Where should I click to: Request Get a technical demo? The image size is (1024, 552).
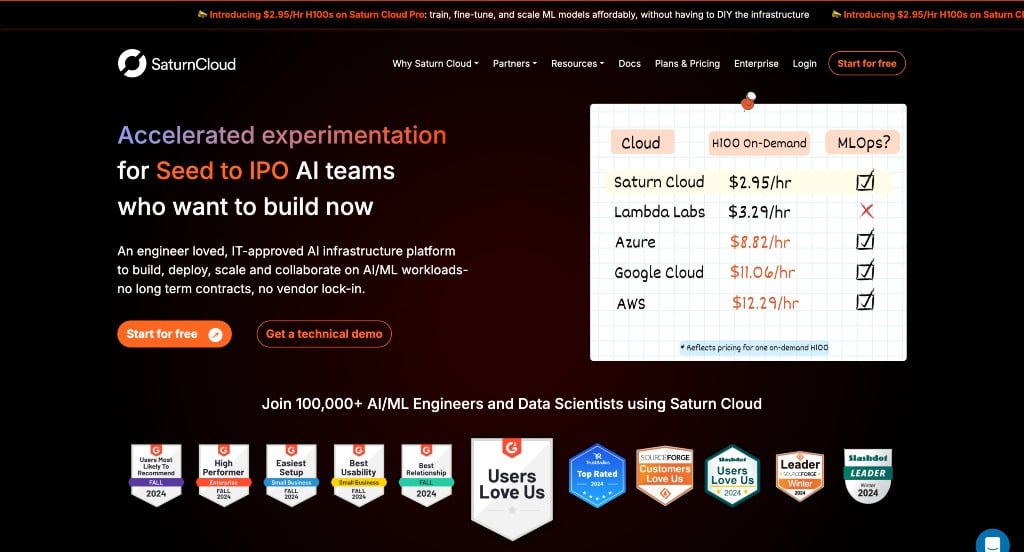pyautogui.click(x=324, y=334)
